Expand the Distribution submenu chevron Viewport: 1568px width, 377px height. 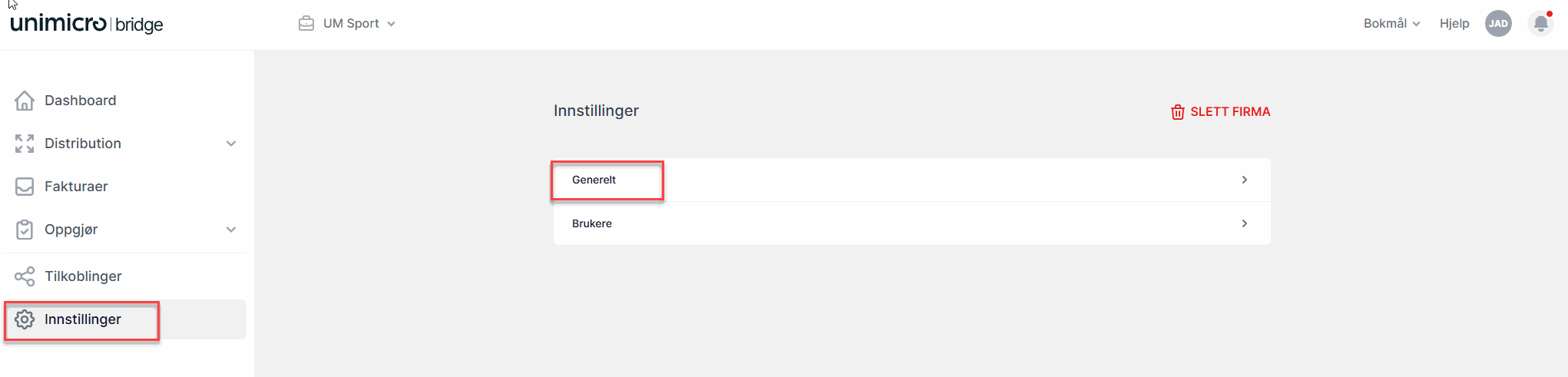(x=231, y=144)
